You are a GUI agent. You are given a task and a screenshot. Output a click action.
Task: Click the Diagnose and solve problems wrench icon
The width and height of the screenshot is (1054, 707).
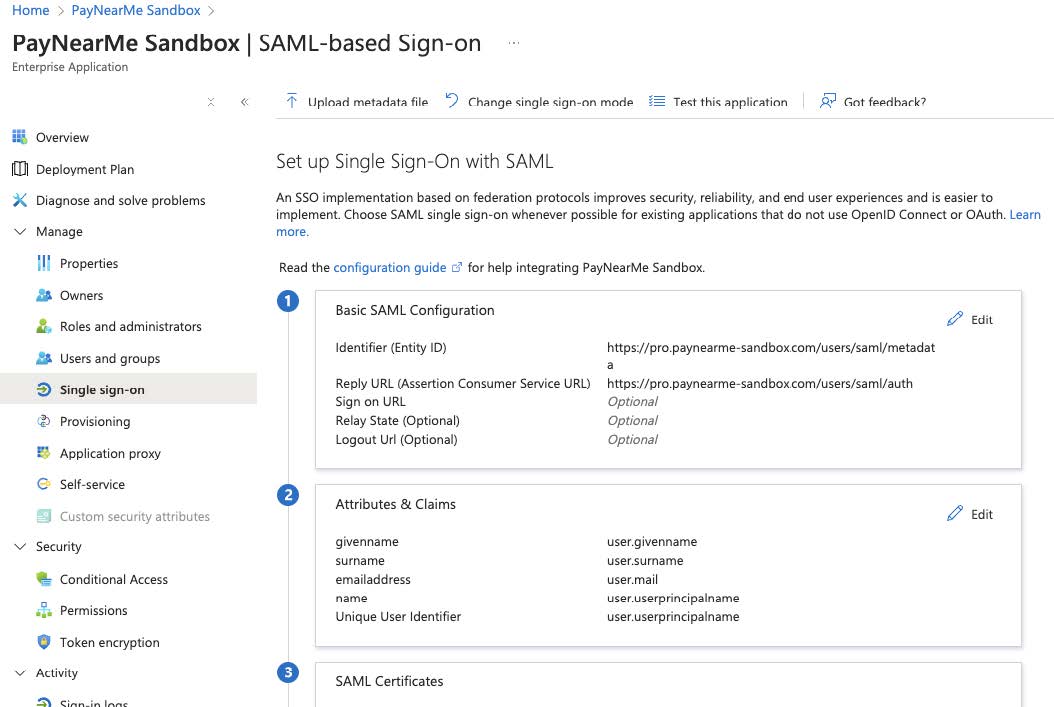(19, 200)
